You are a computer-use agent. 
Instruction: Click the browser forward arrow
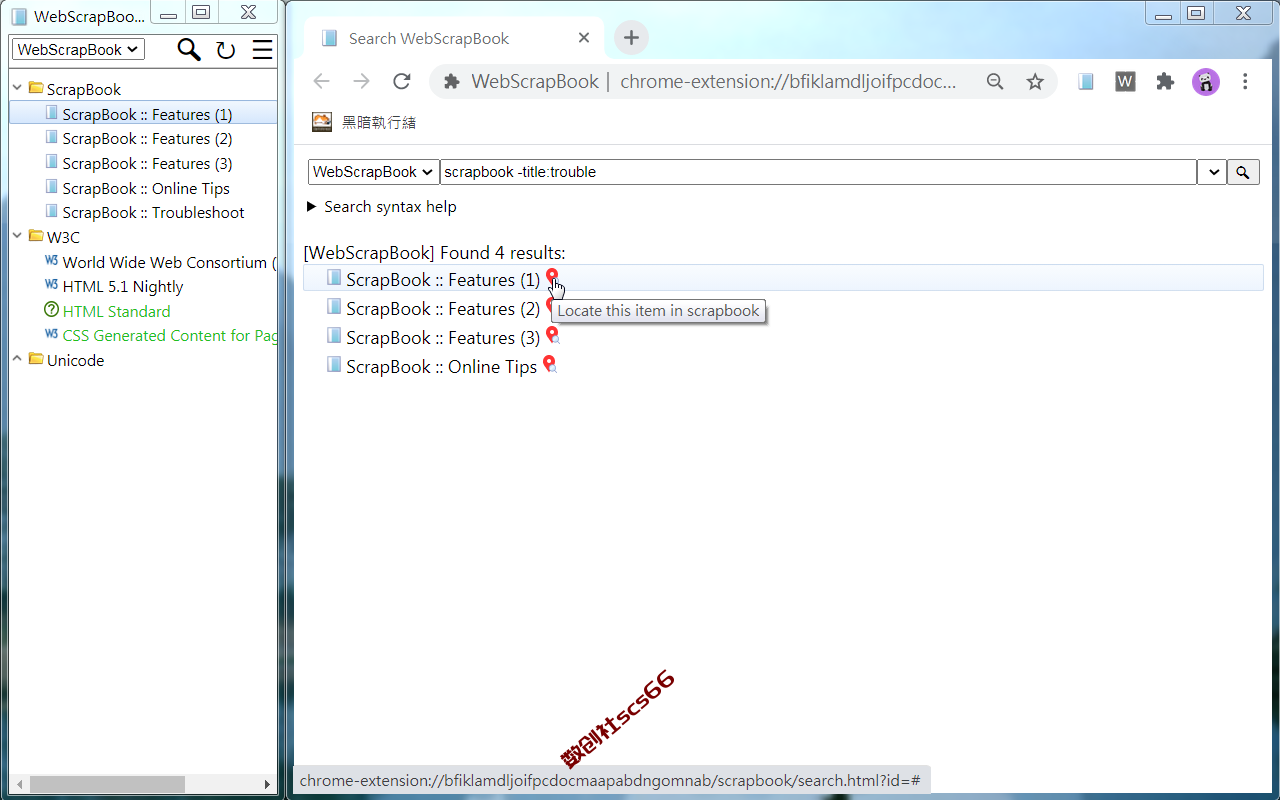(361, 81)
